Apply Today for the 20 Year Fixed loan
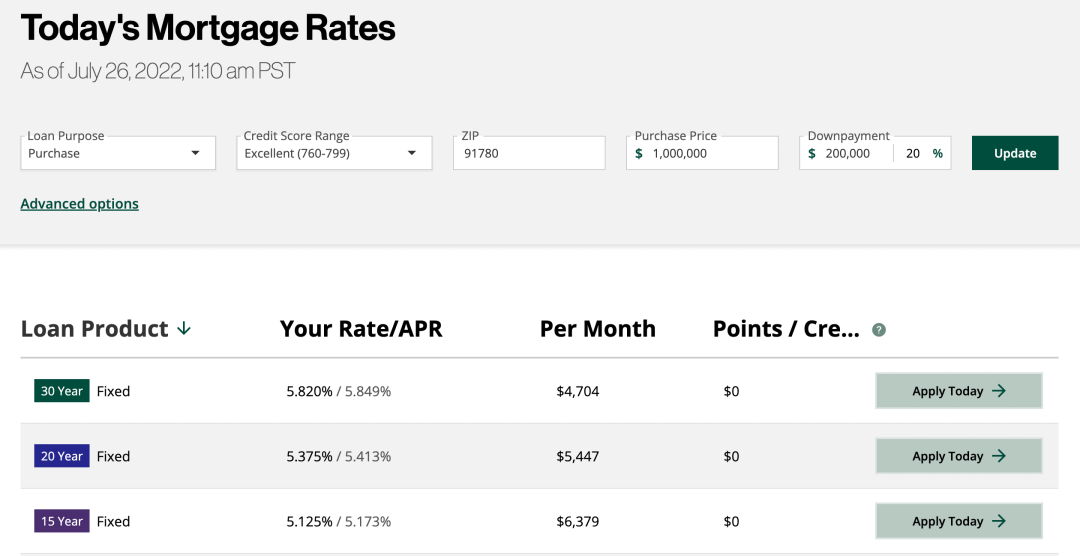 958,456
